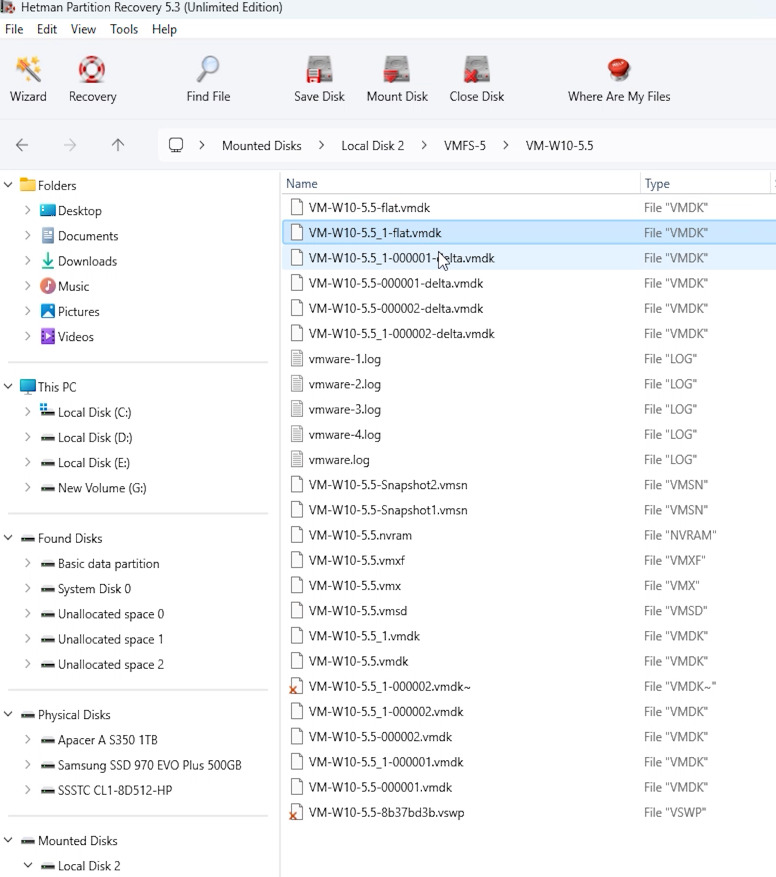Open the Help menu
The image size is (776, 877).
pos(164,29)
